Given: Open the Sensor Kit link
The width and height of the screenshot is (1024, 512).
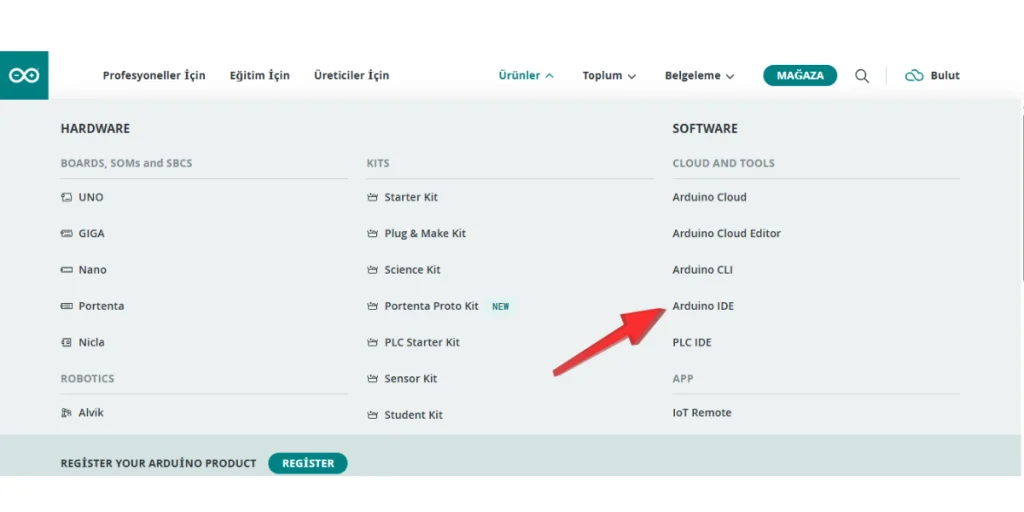Looking at the screenshot, I should point(411,379).
